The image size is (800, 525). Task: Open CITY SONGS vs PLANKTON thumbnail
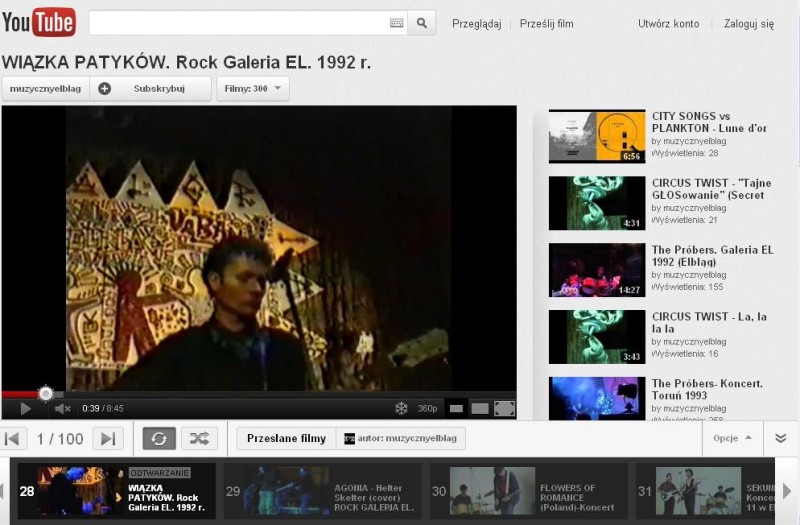(597, 136)
